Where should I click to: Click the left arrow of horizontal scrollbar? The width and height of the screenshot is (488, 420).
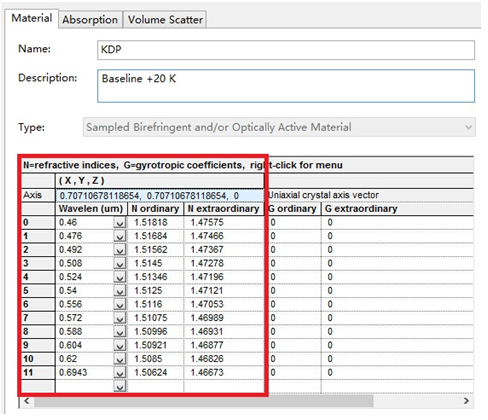point(27,401)
